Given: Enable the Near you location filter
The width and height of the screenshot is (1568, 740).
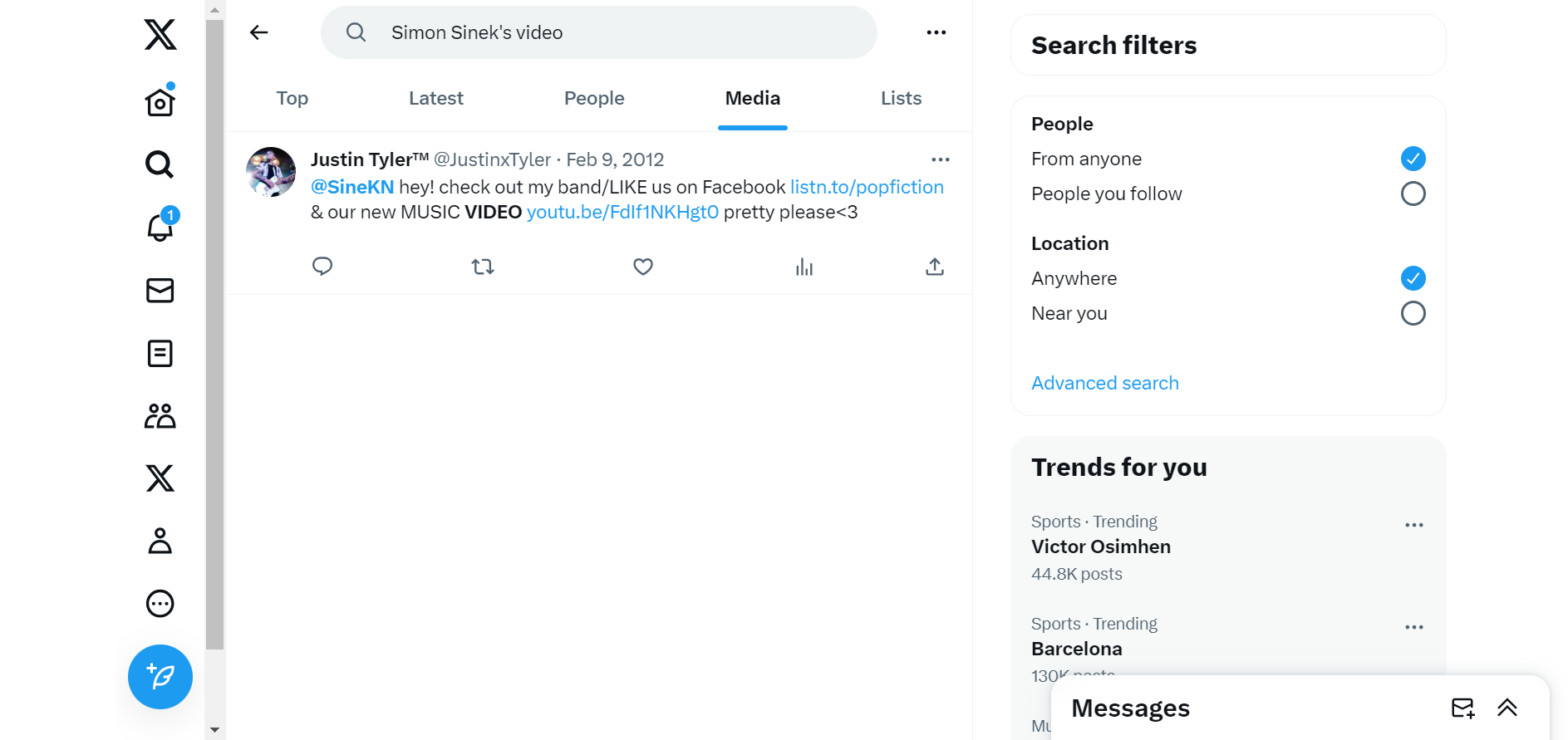Looking at the screenshot, I should pyautogui.click(x=1413, y=313).
